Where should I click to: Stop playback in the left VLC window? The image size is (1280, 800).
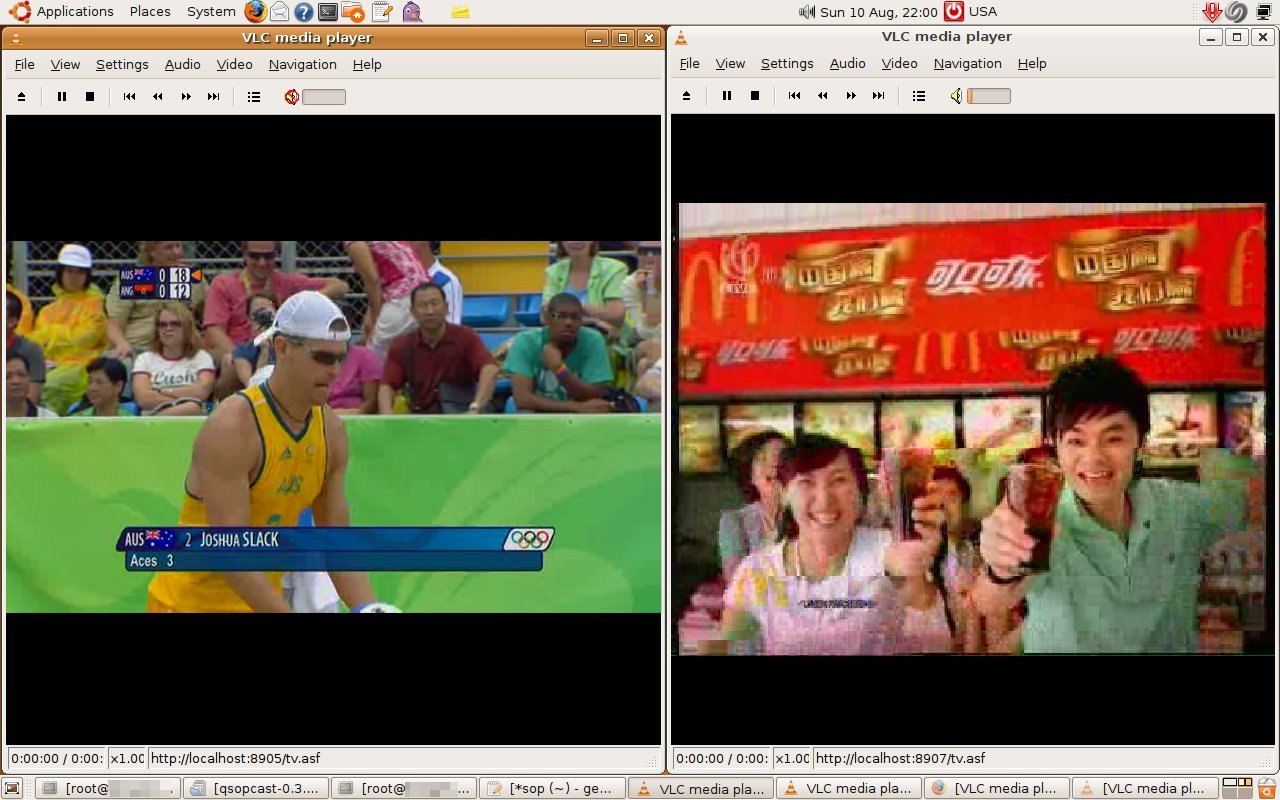(90, 97)
